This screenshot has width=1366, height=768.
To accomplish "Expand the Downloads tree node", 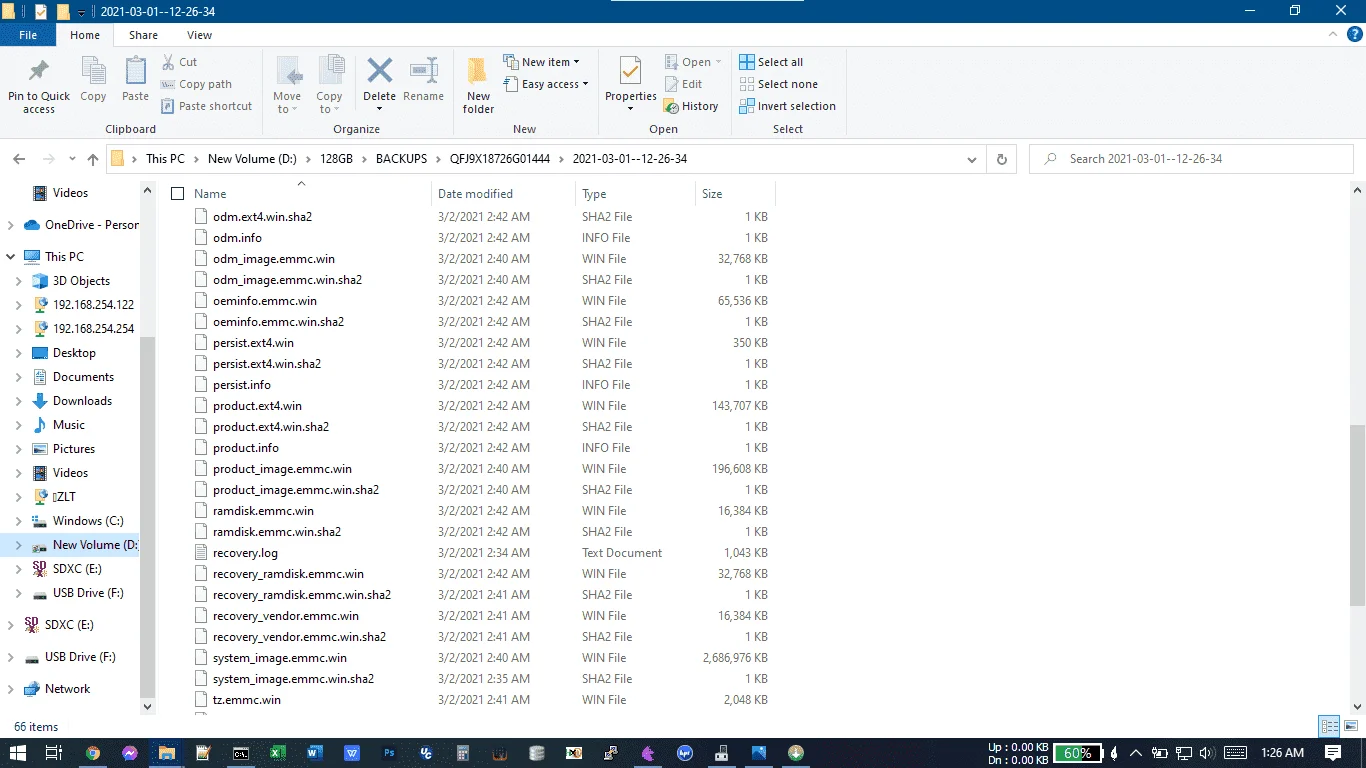I will click(x=19, y=401).
